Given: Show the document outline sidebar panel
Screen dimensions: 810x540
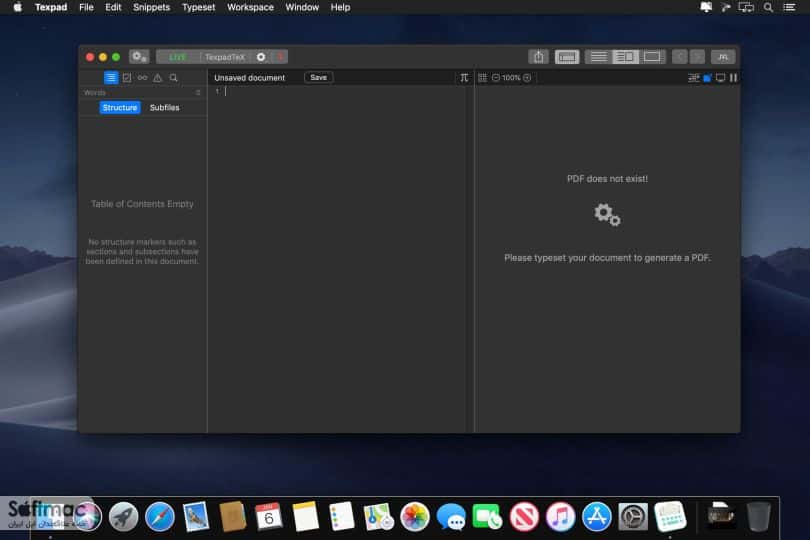Looking at the screenshot, I should [111, 78].
